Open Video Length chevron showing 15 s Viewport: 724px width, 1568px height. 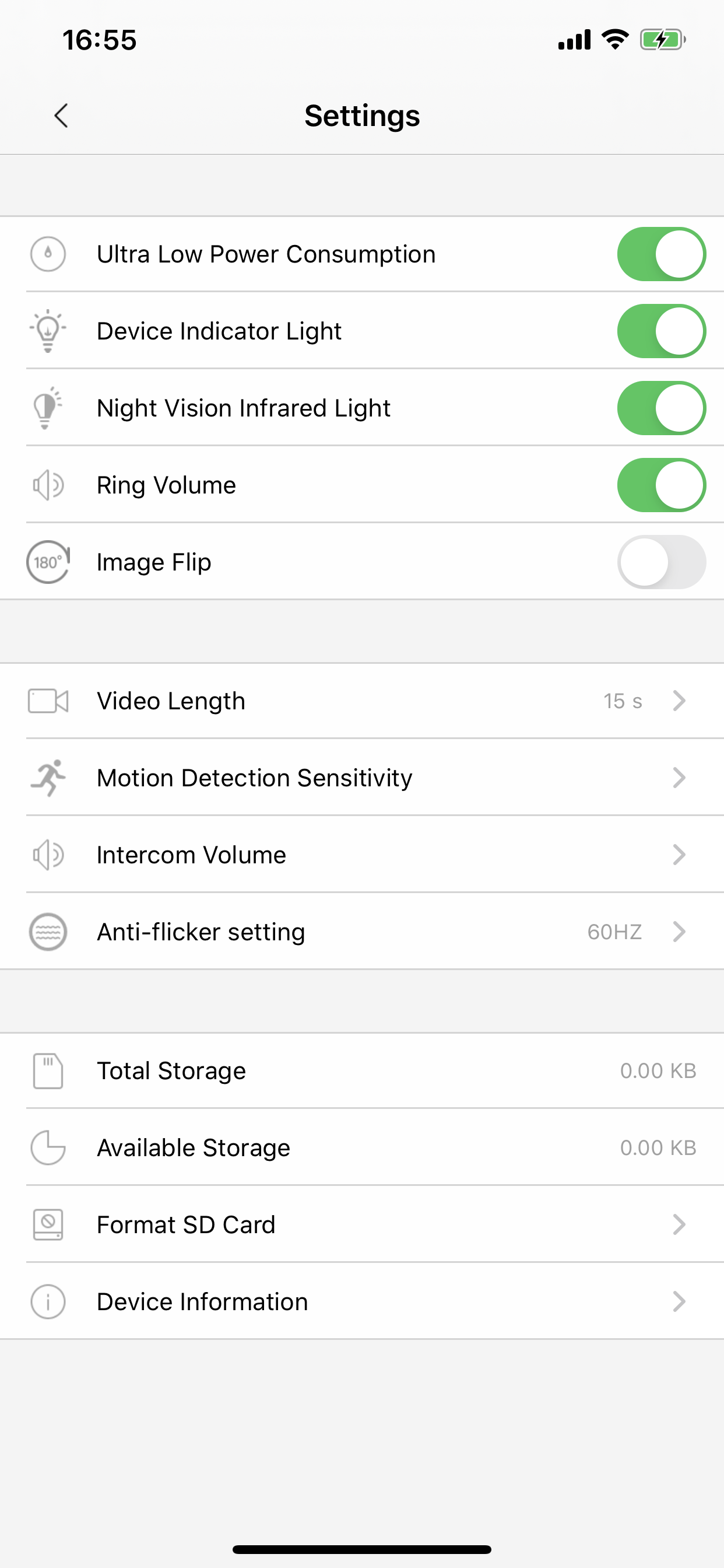[x=679, y=701]
